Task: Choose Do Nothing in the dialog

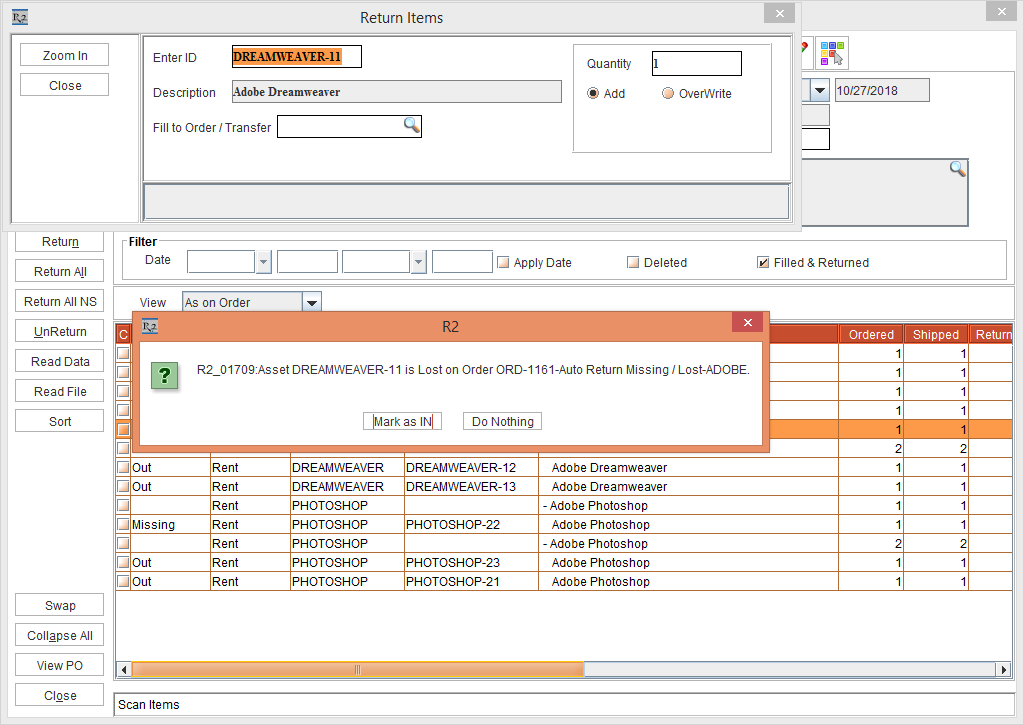Action: pyautogui.click(x=502, y=422)
